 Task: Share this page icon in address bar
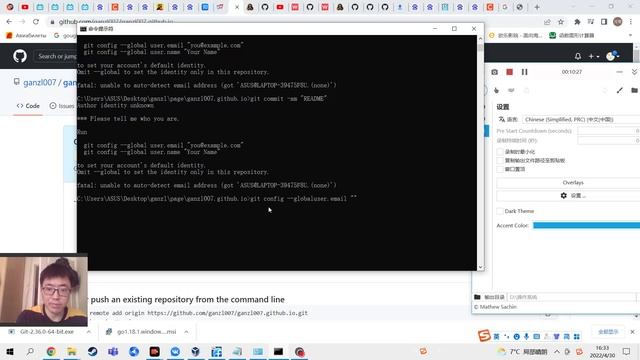tap(547, 22)
